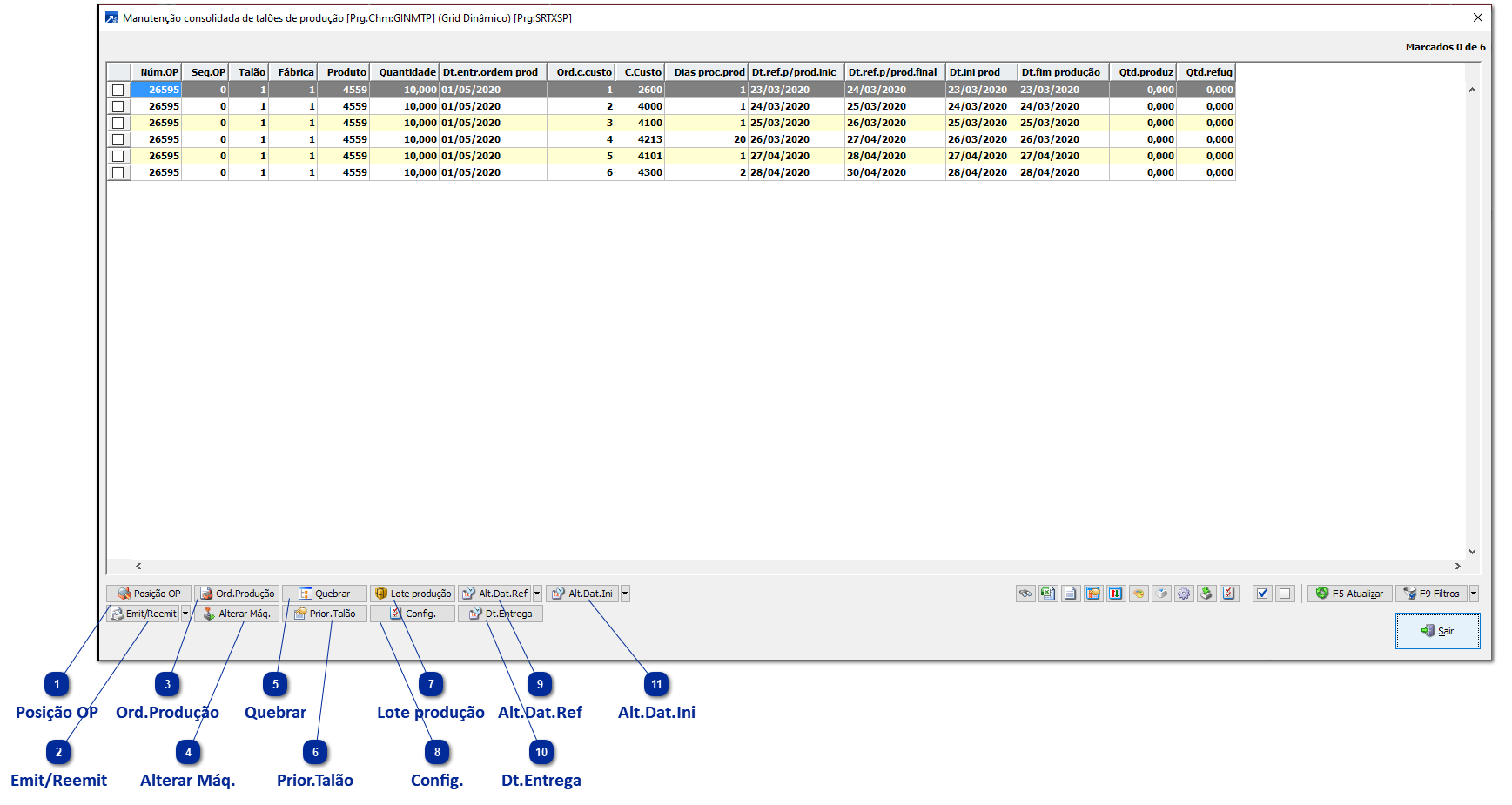Open Ord.Produção
Screen dimensions: 1512x805
237,594
